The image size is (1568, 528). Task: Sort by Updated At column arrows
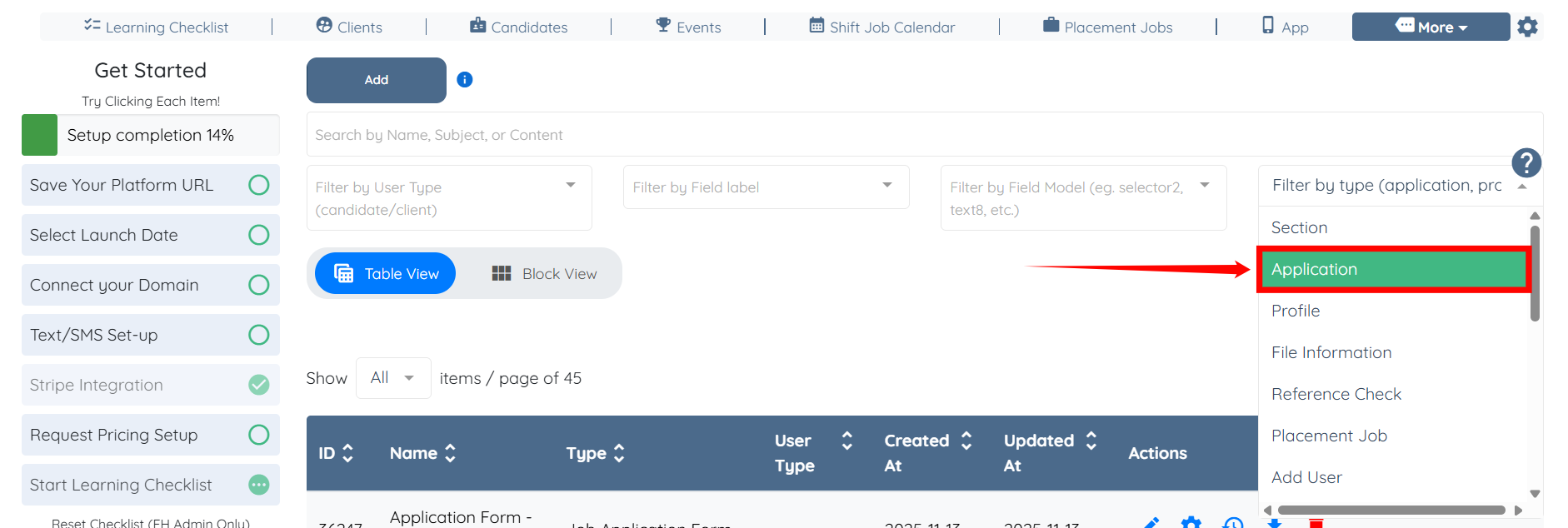pyautogui.click(x=1091, y=441)
